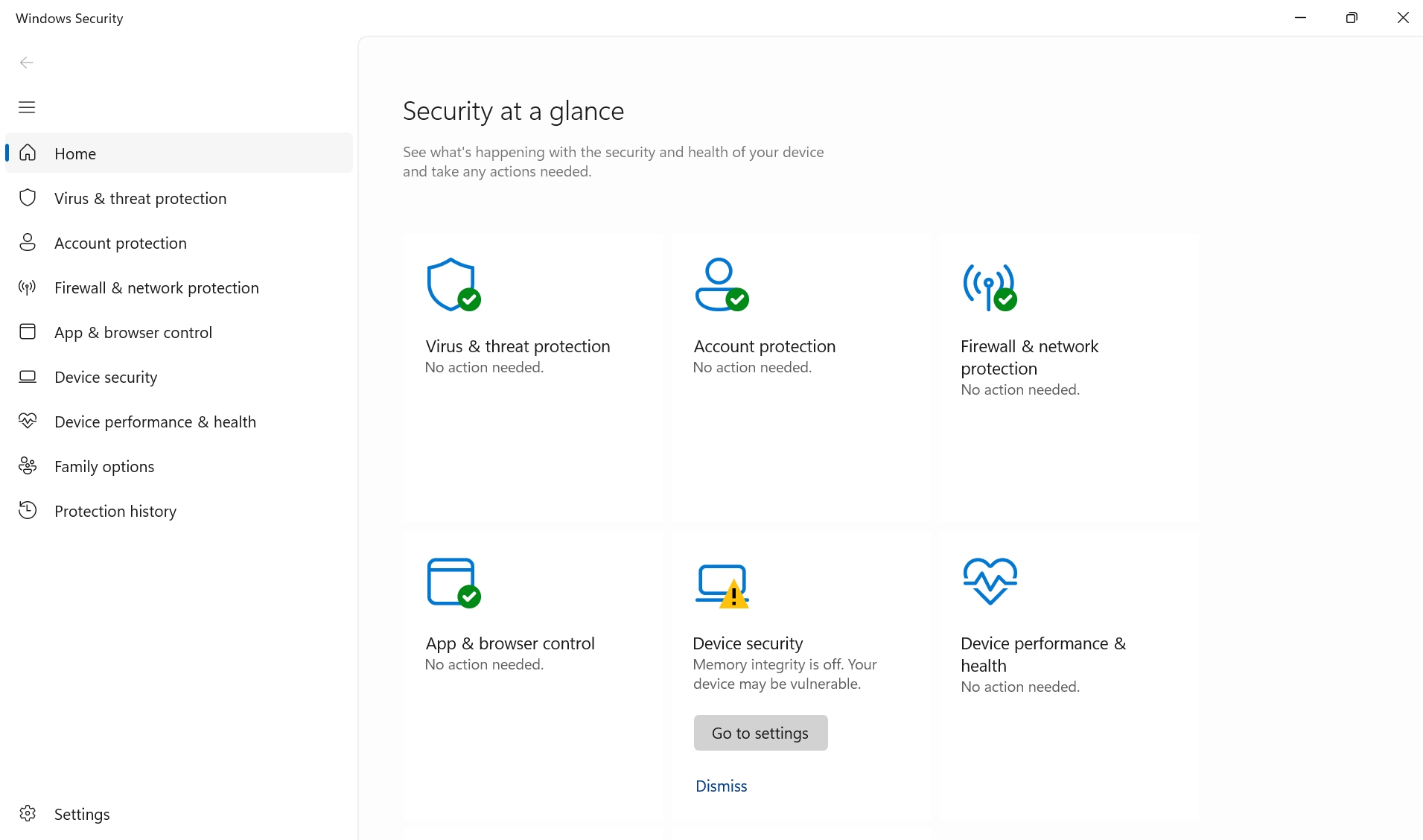Click the App & browser control window tile icon
The width and height of the screenshot is (1423, 840).
tap(453, 582)
